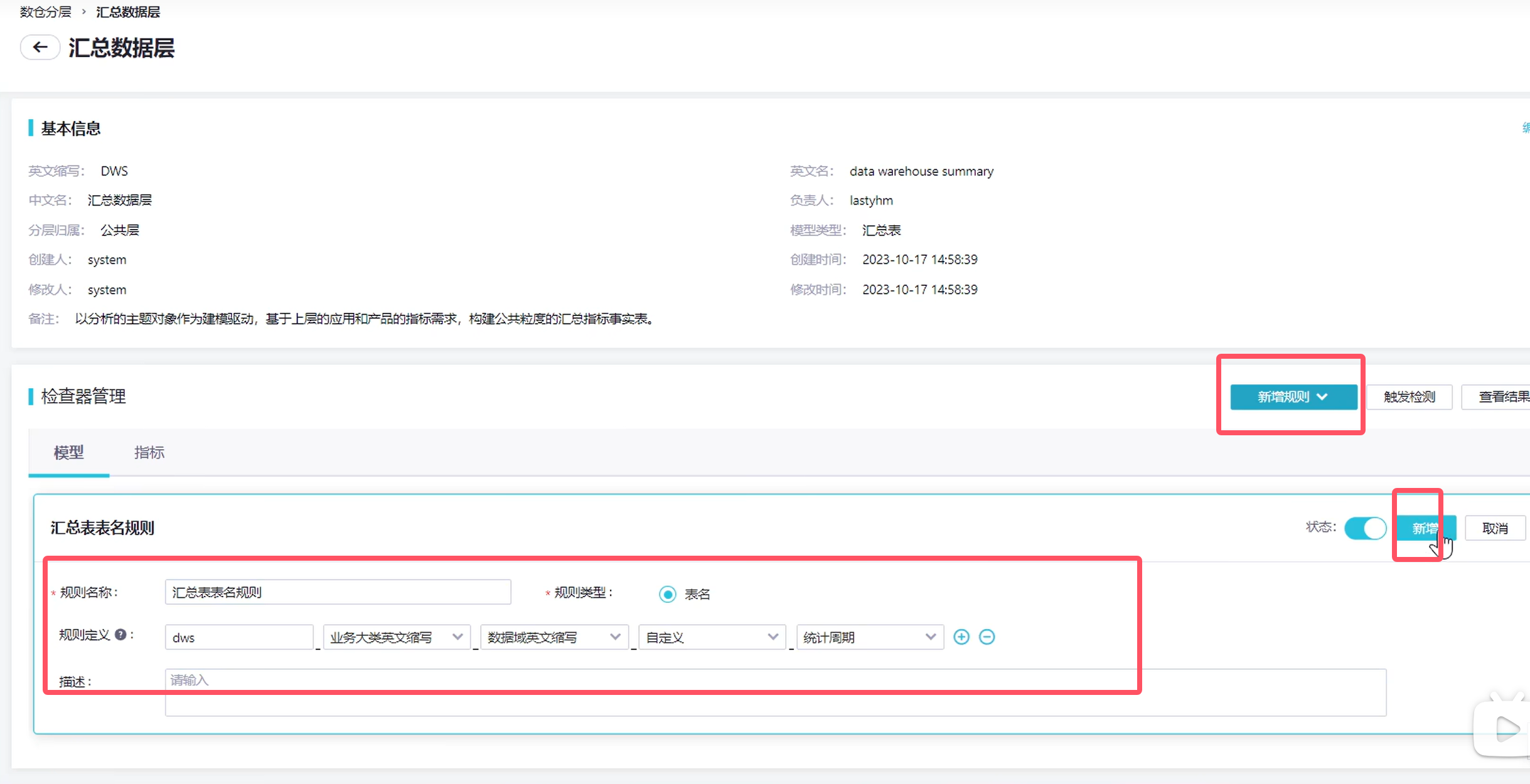Expand the 自定义 dropdown
The image size is (1530, 784).
tap(712, 637)
